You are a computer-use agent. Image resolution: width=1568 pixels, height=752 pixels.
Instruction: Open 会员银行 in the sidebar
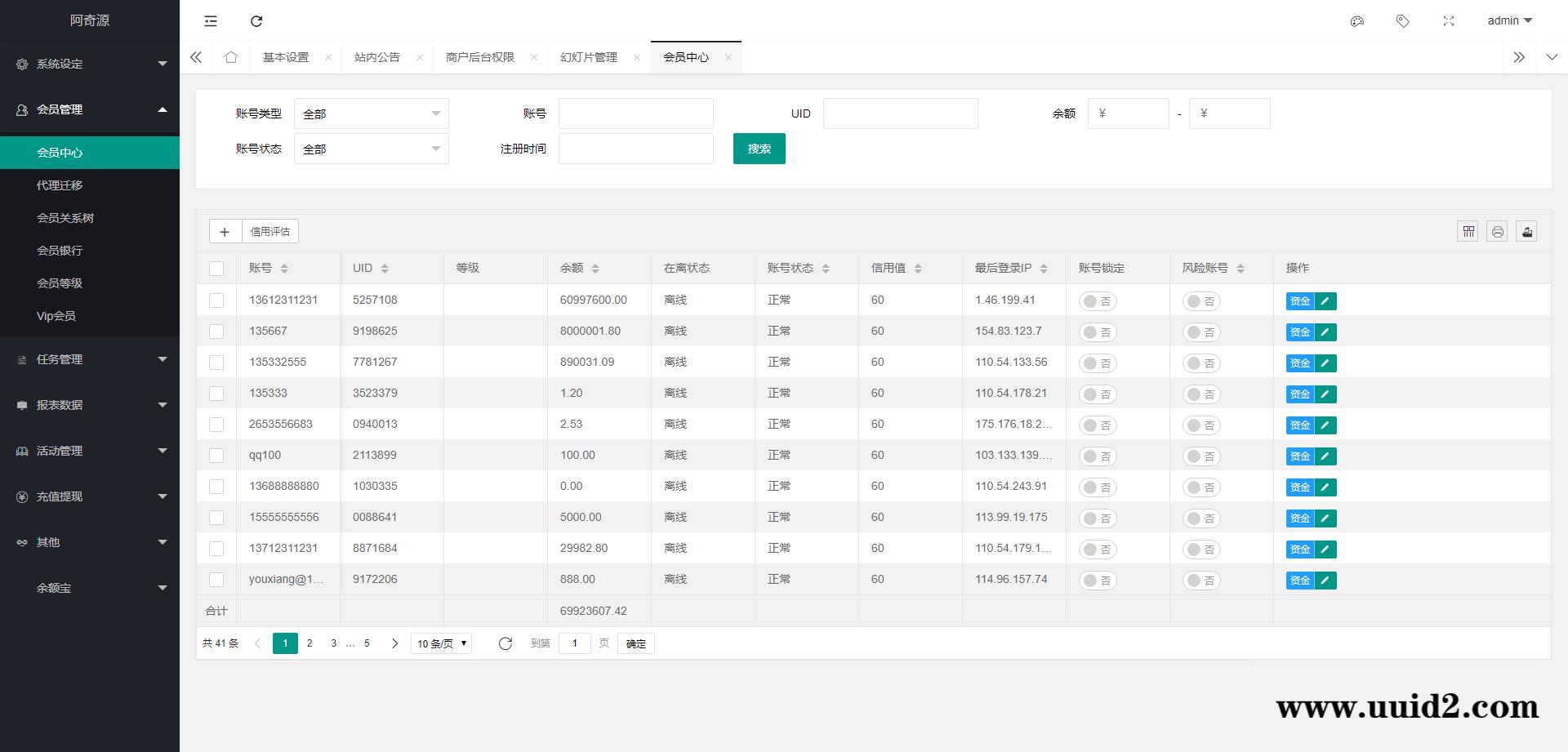[61, 251]
